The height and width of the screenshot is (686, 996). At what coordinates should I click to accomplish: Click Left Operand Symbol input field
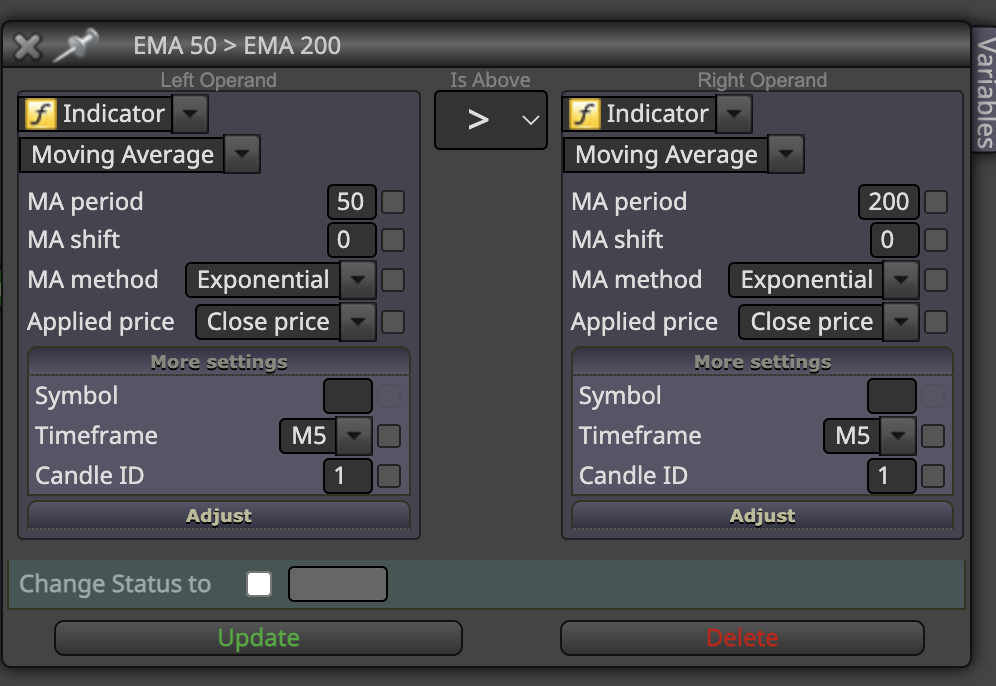tap(348, 396)
